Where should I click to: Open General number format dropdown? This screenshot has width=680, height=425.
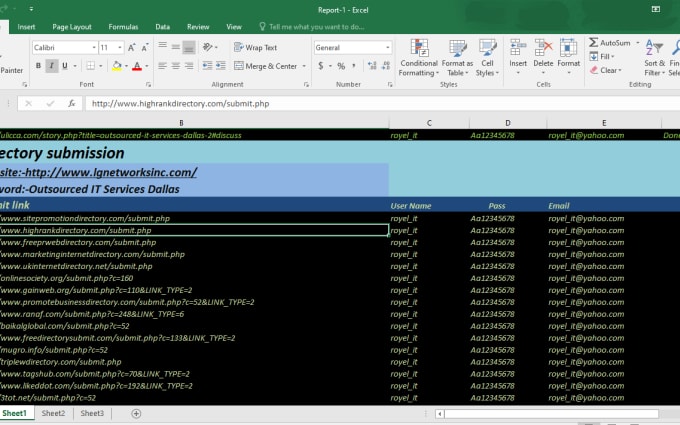coord(387,48)
